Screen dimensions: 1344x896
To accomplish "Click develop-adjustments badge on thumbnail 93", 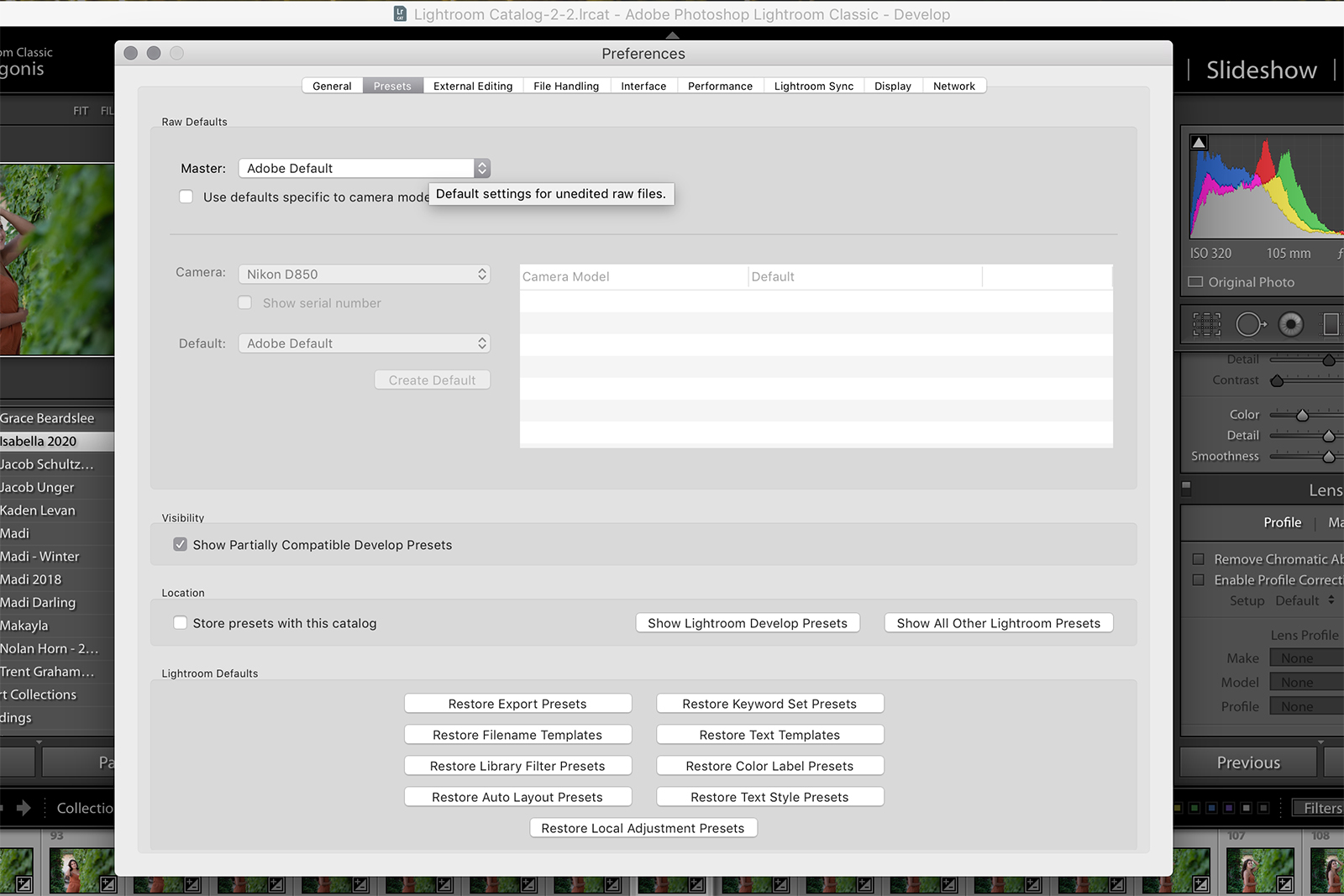I will point(108,883).
